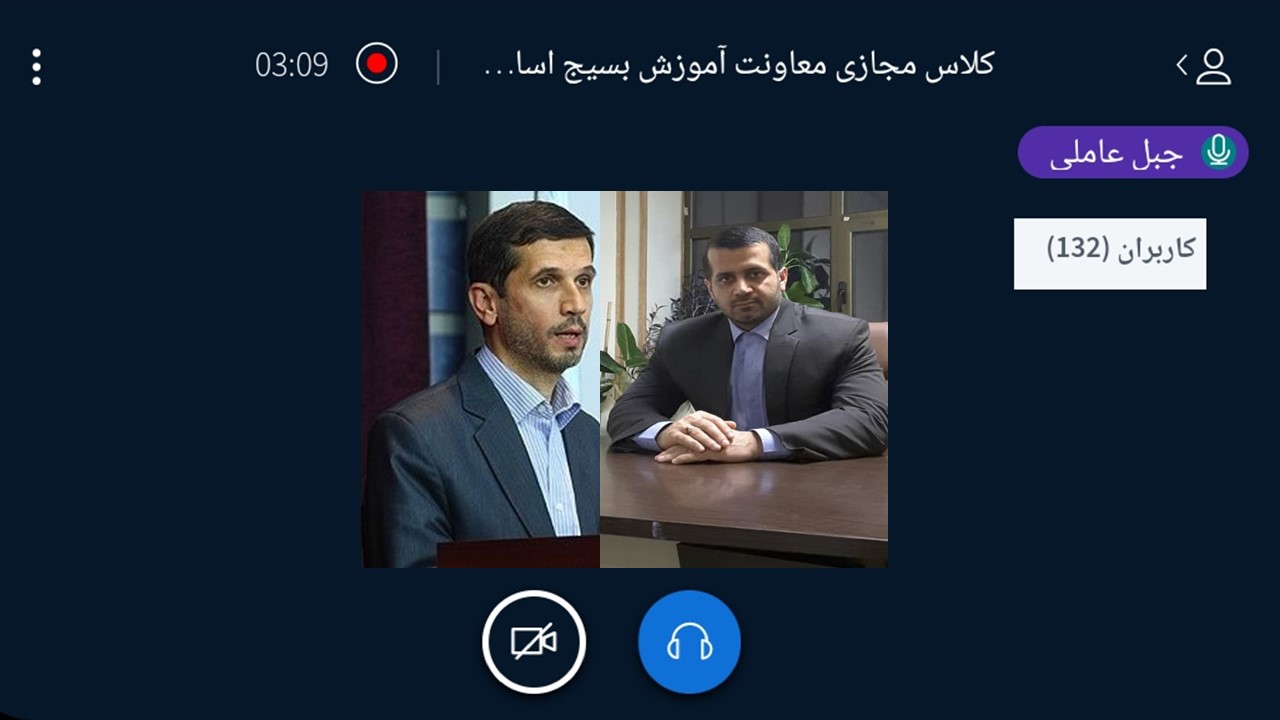Click the headphones listen-only audio icon
Image resolution: width=1280 pixels, height=720 pixels.
pos(689,642)
